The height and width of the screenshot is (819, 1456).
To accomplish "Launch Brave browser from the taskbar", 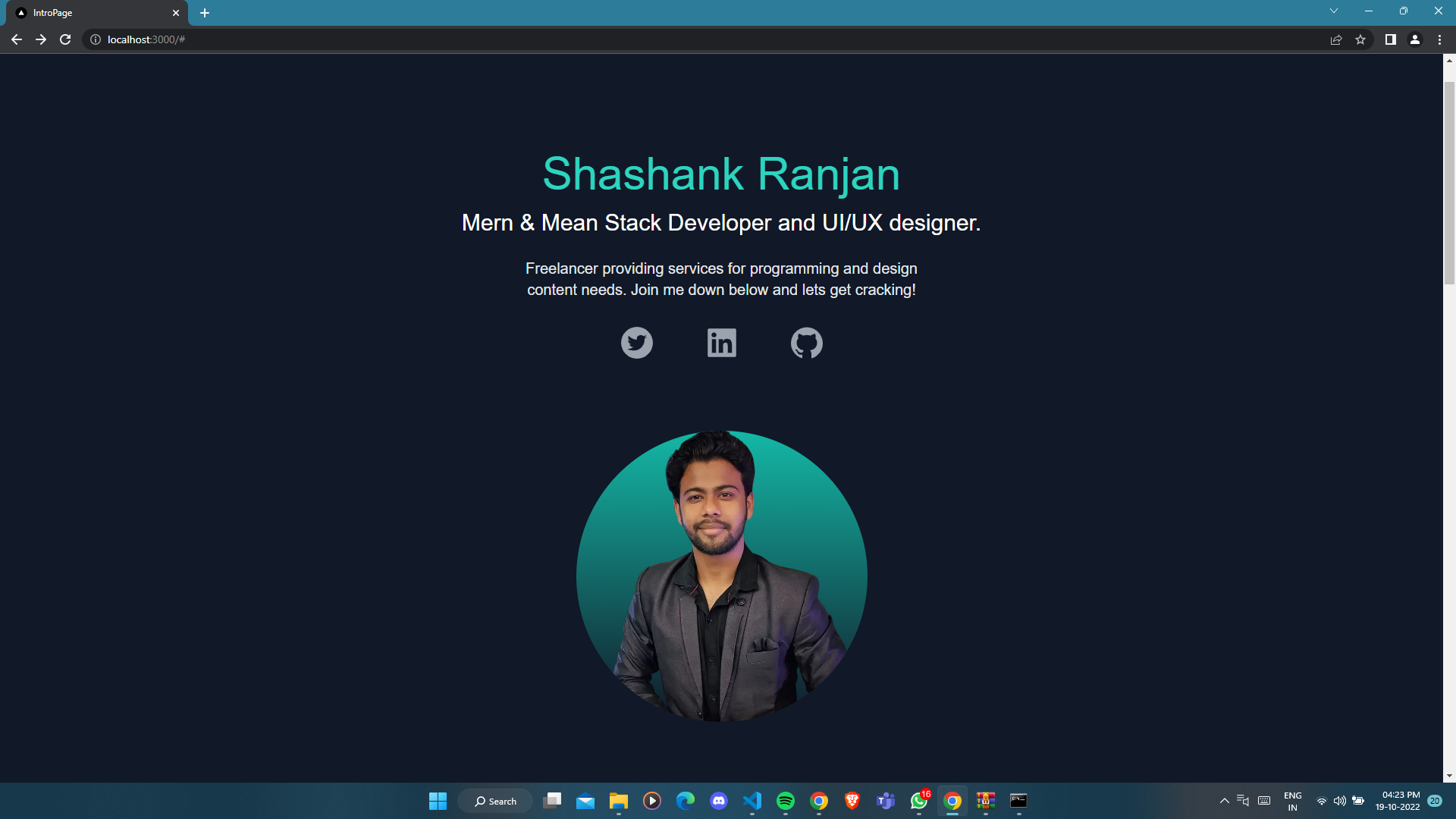I will coord(852,801).
